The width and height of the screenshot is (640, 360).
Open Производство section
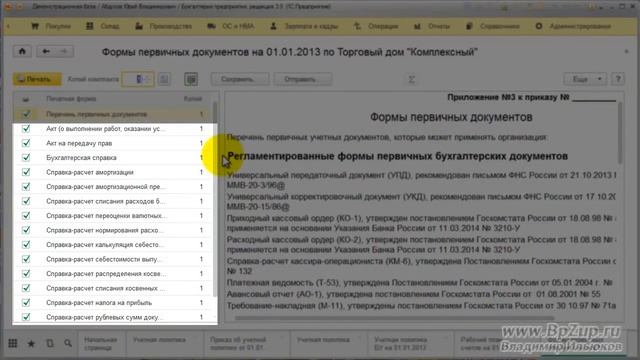[164, 27]
